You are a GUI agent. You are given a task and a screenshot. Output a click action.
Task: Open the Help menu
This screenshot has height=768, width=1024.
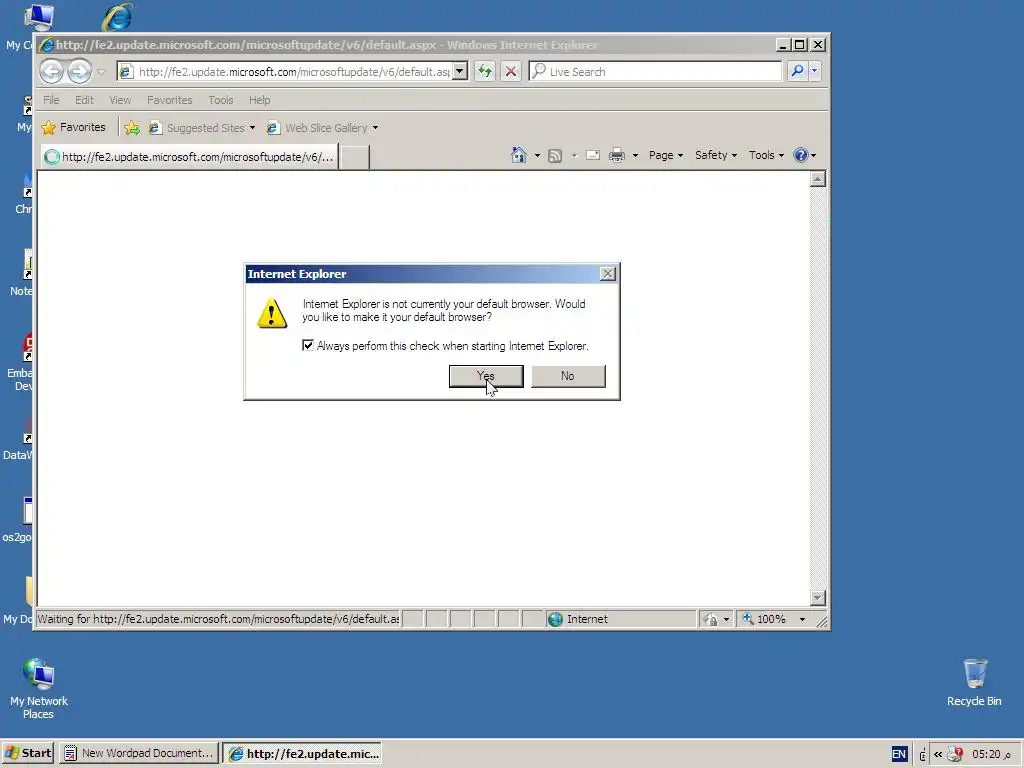[x=259, y=100]
